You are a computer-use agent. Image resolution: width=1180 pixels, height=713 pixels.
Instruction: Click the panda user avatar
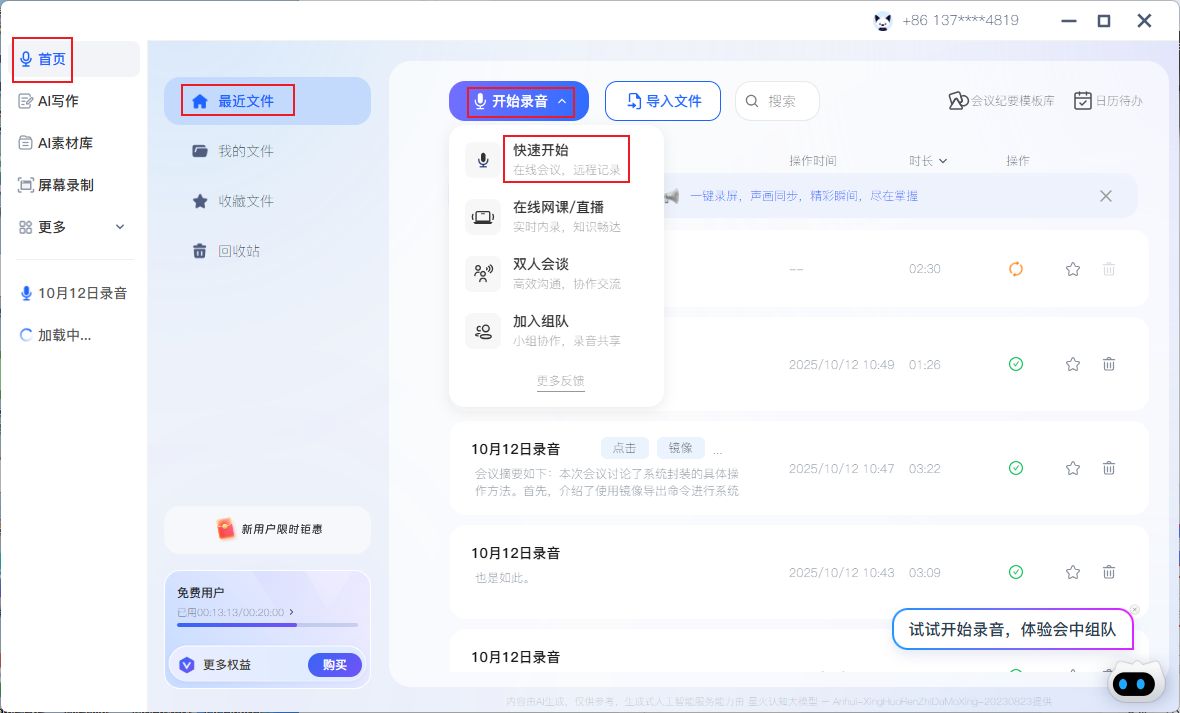point(882,21)
